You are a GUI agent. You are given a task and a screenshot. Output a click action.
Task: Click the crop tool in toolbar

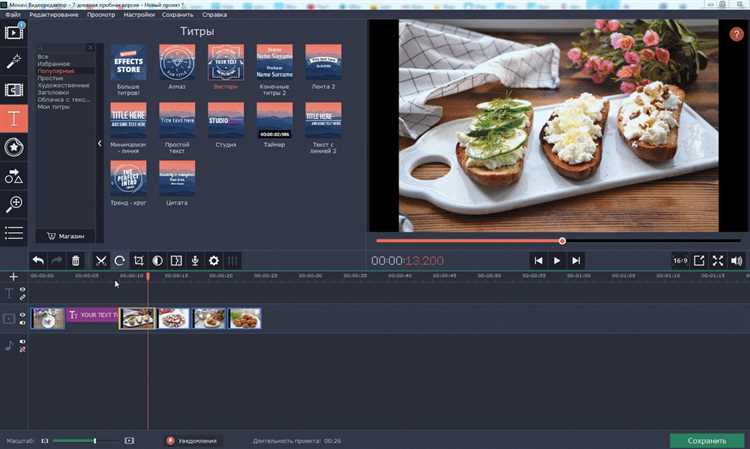point(139,260)
